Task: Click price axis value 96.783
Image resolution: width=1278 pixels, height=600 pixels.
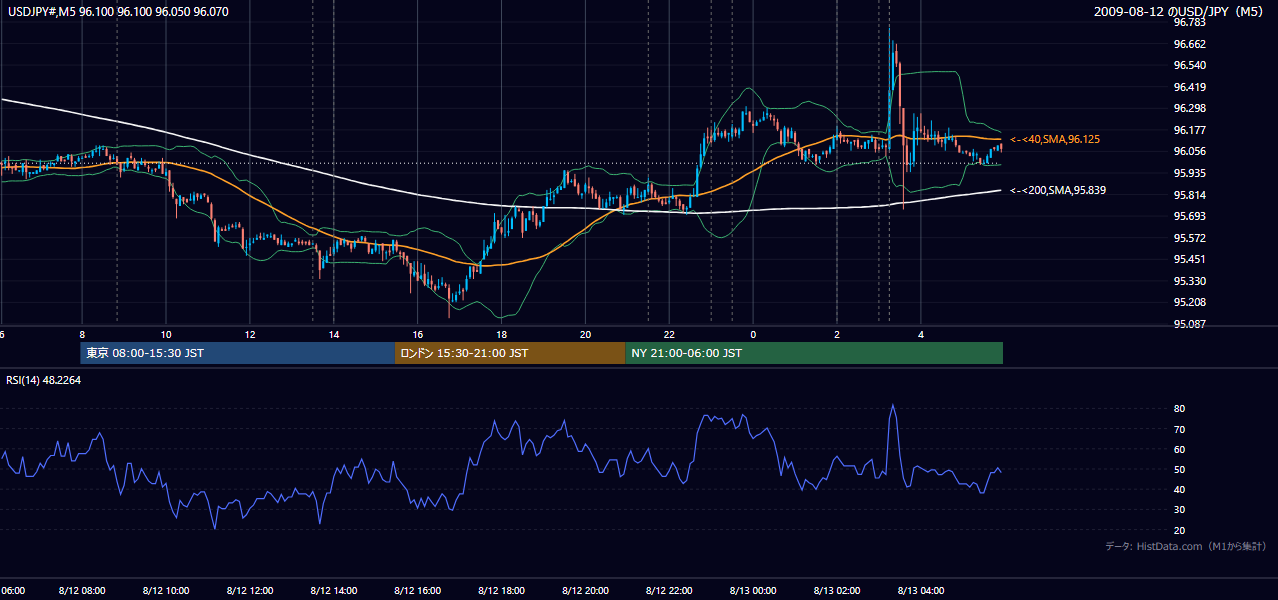Action: point(1189,22)
